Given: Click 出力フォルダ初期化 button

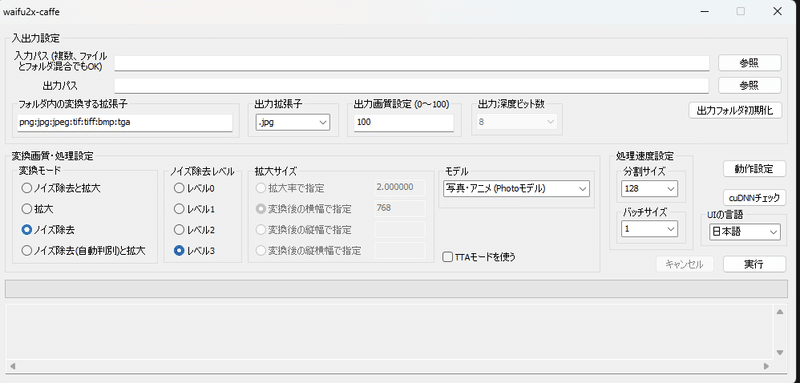Looking at the screenshot, I should click(x=735, y=111).
